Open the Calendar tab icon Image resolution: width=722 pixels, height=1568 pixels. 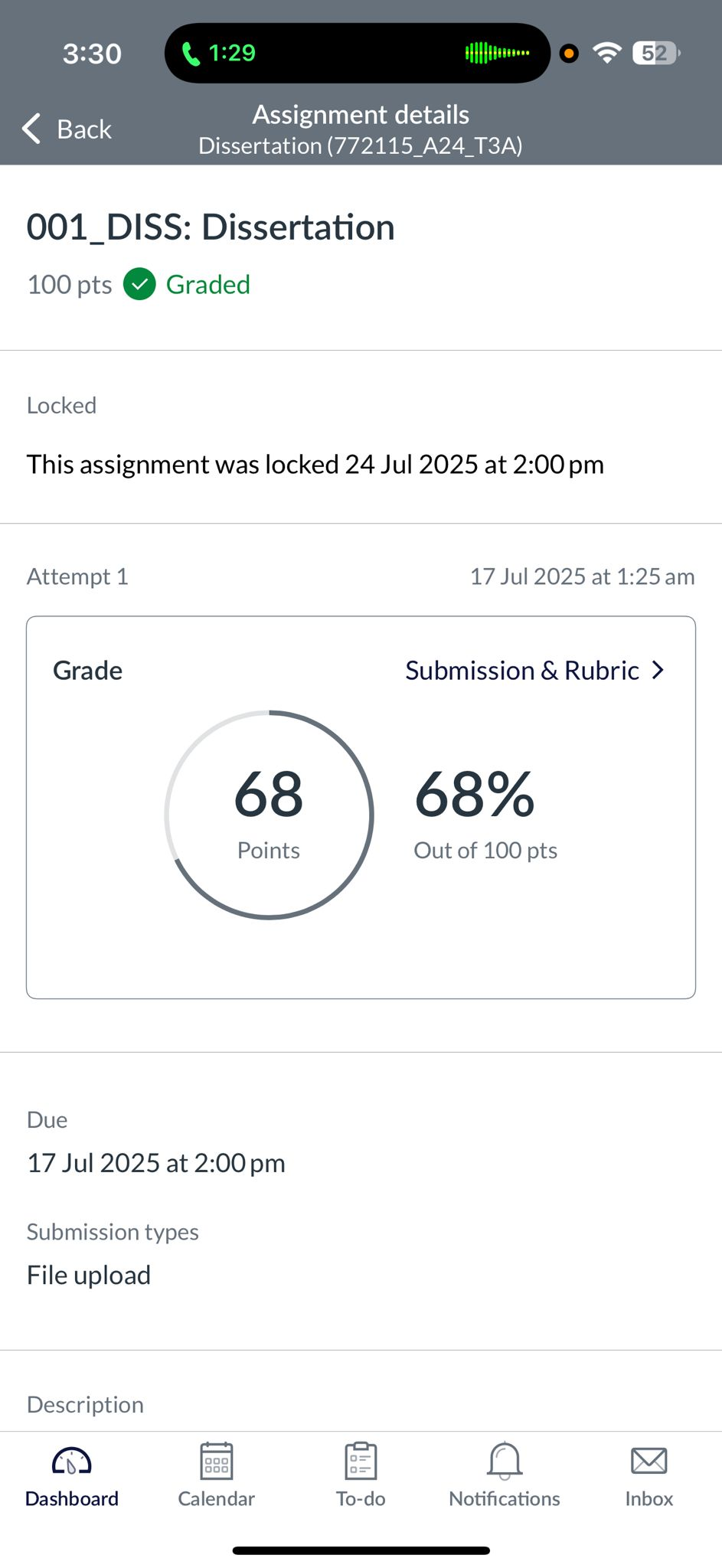tap(216, 1461)
